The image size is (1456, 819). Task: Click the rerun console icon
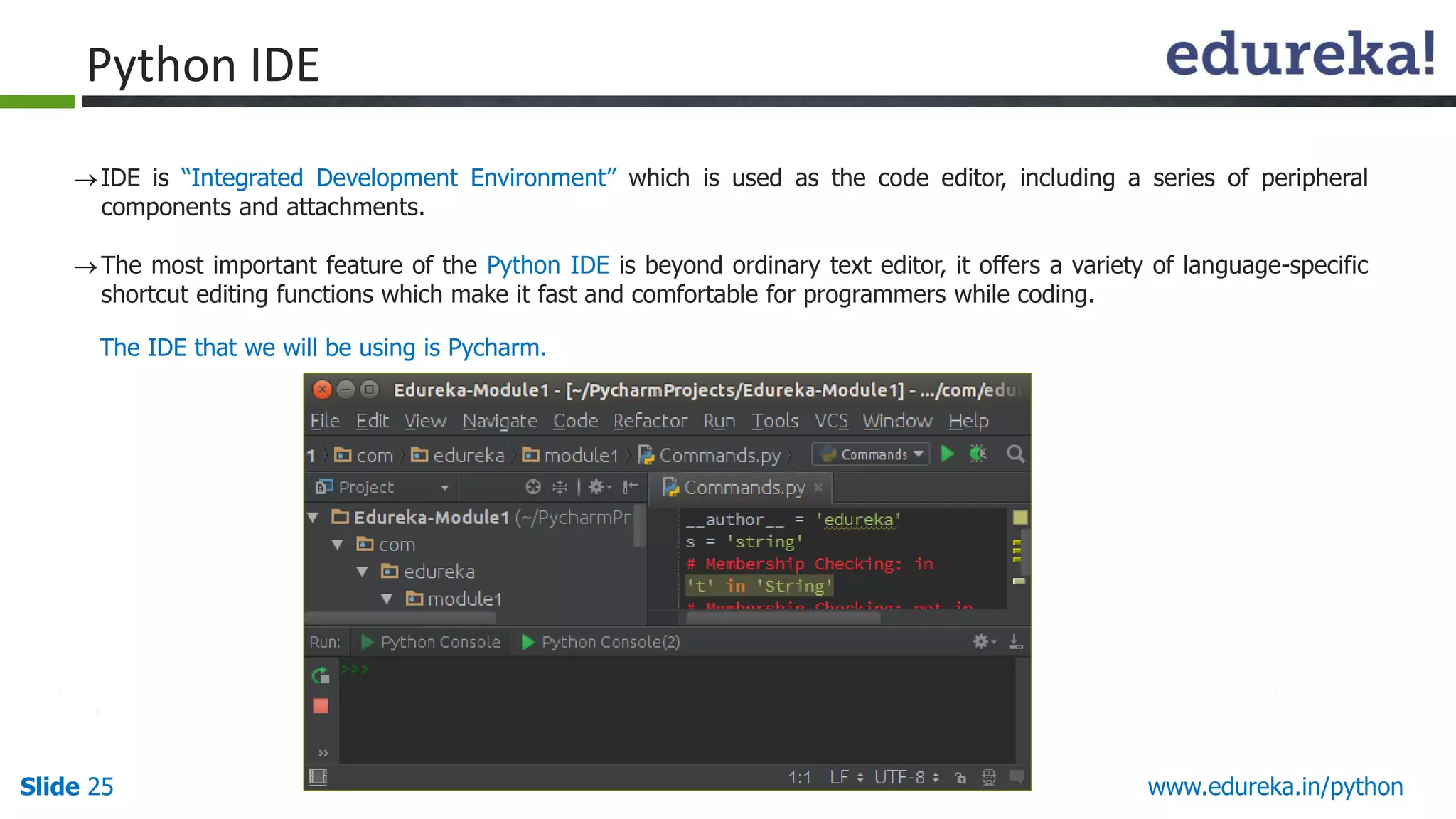321,675
